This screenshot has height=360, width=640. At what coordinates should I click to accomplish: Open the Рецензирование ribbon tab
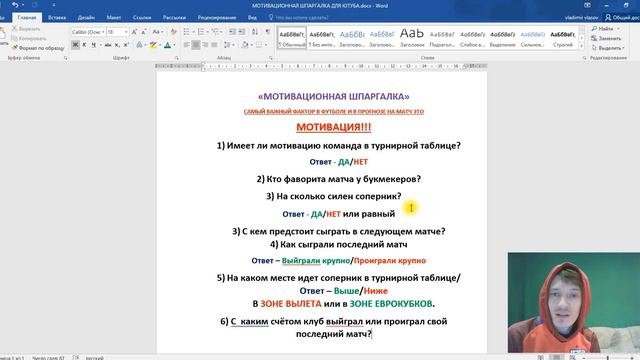point(217,18)
